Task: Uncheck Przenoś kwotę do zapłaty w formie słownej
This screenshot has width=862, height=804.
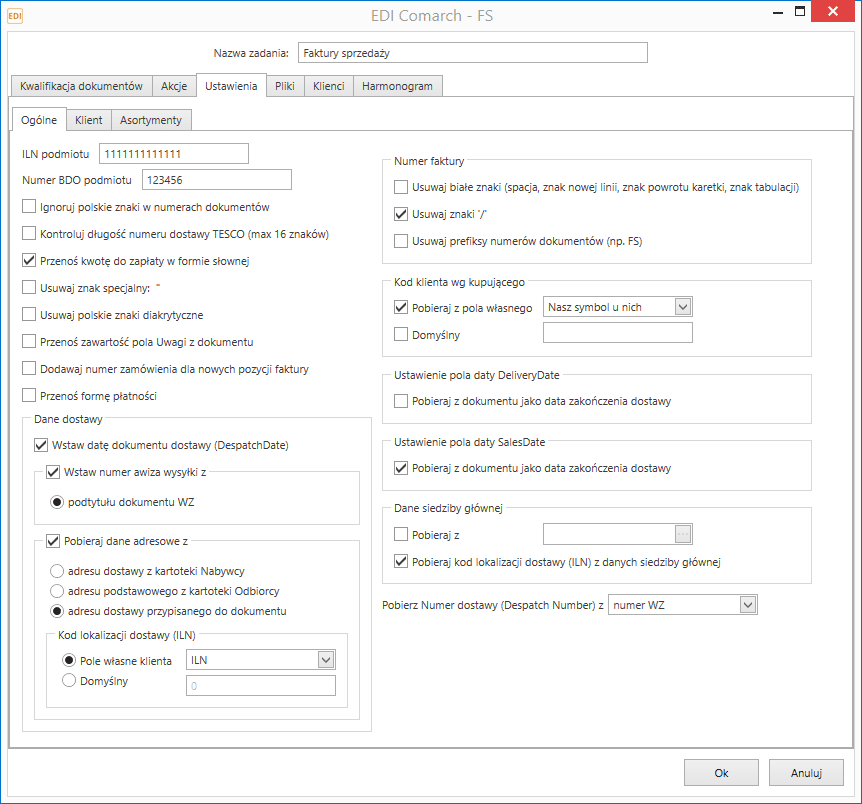Action: (29, 261)
